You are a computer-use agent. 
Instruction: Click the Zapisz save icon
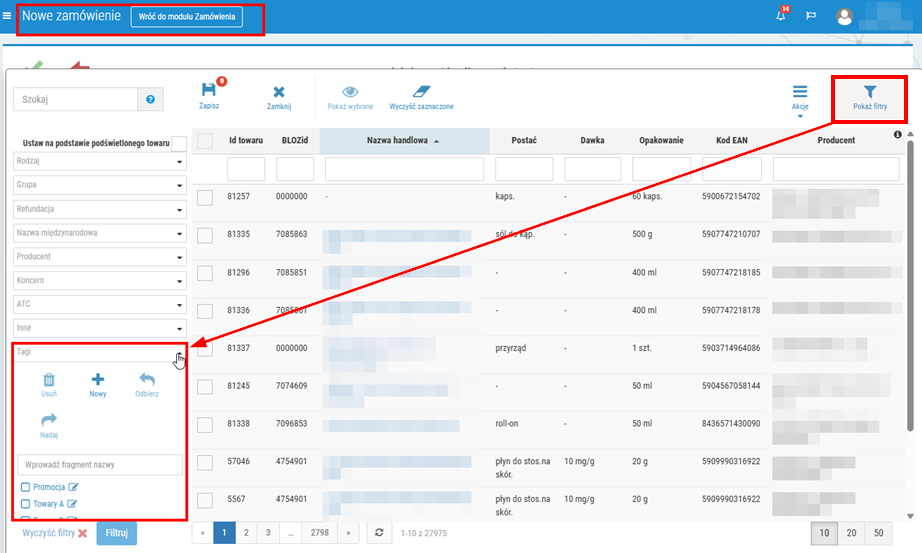point(209,90)
